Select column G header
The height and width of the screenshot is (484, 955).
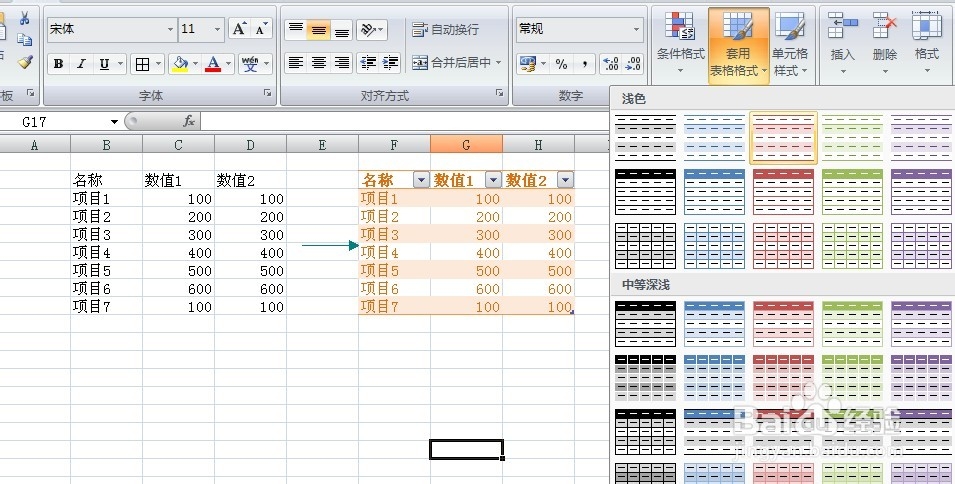tap(466, 144)
